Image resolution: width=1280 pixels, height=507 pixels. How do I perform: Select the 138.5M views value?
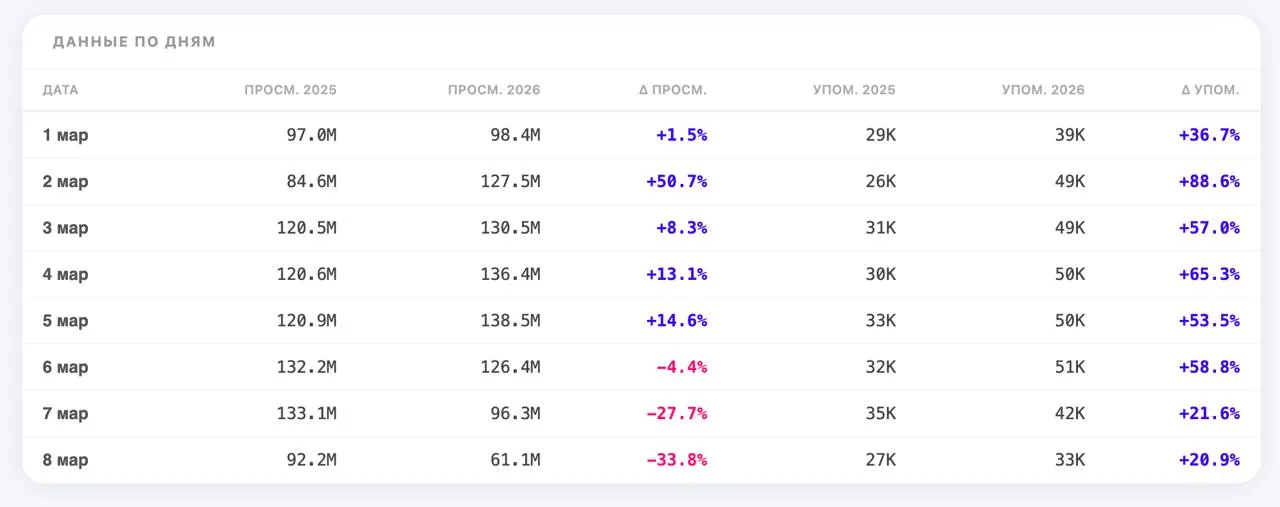coord(509,321)
